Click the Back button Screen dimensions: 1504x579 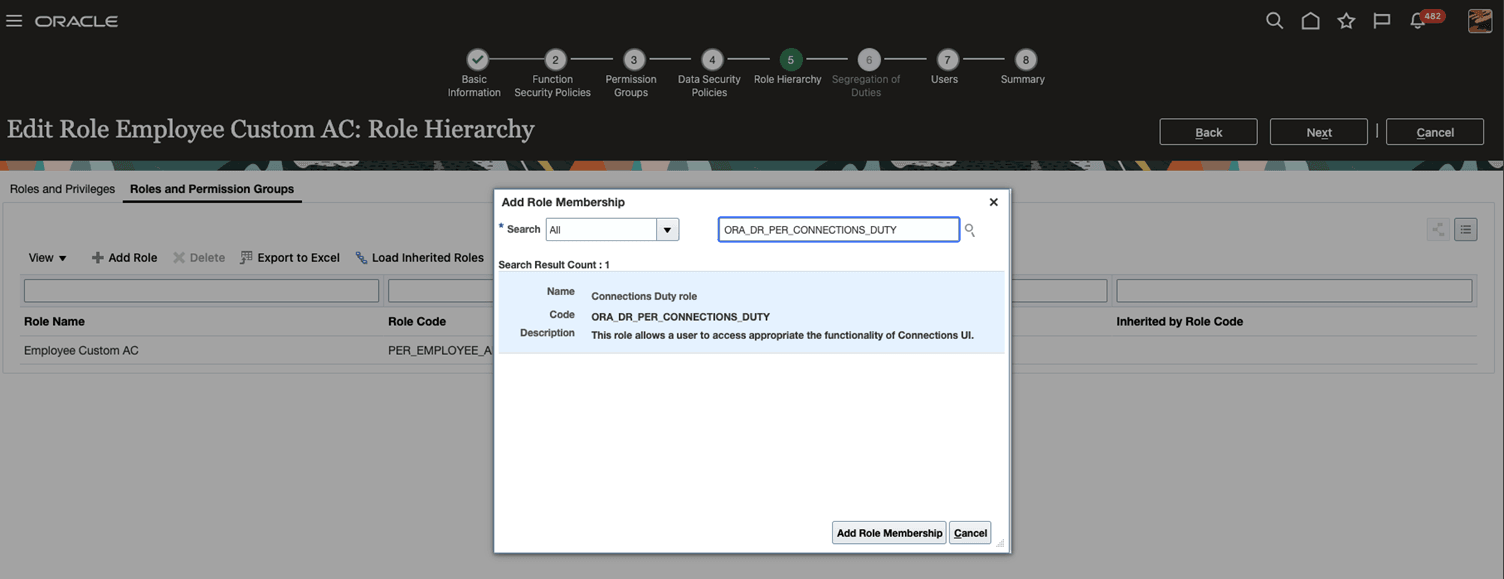pos(1208,132)
